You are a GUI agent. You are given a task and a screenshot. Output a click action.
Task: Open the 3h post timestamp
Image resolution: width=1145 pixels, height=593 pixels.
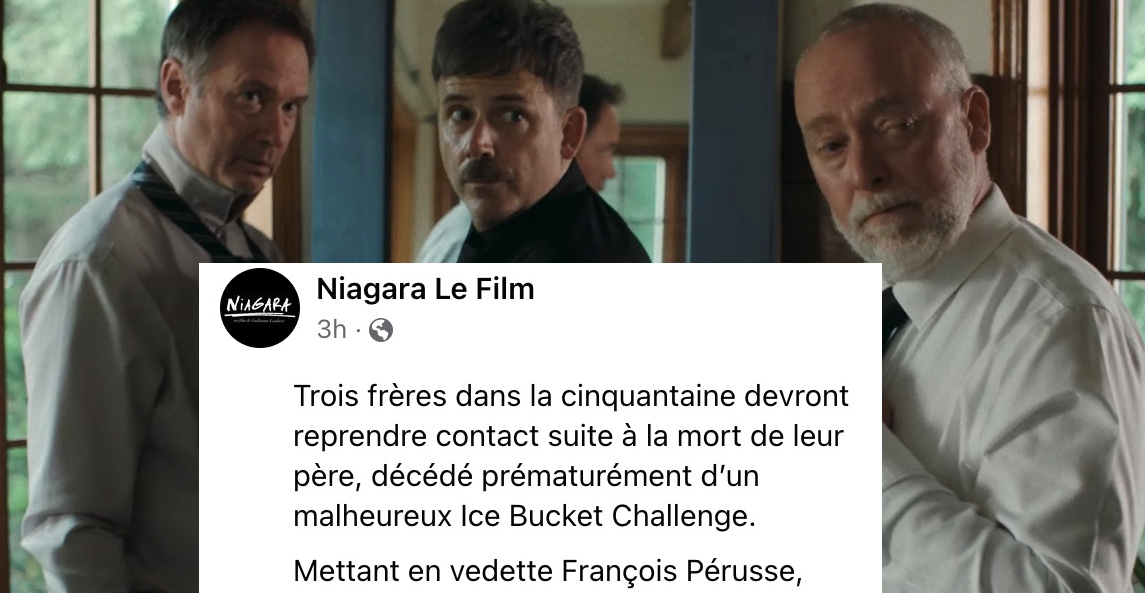pyautogui.click(x=332, y=330)
